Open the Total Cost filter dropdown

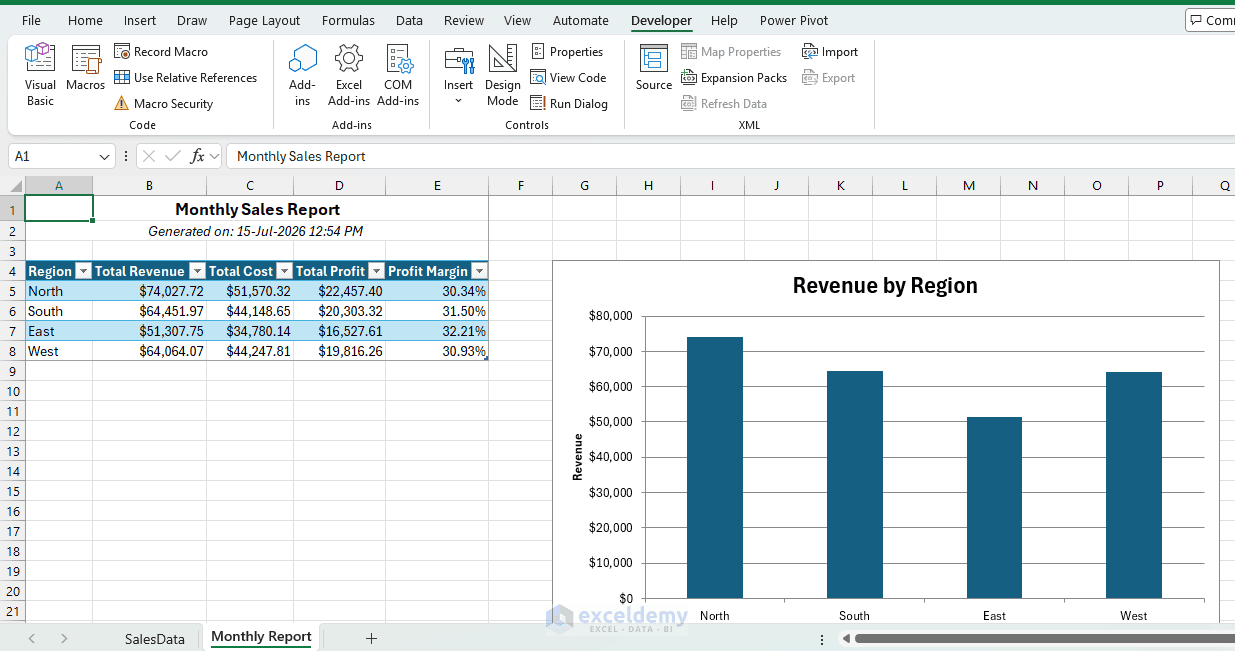click(x=284, y=271)
